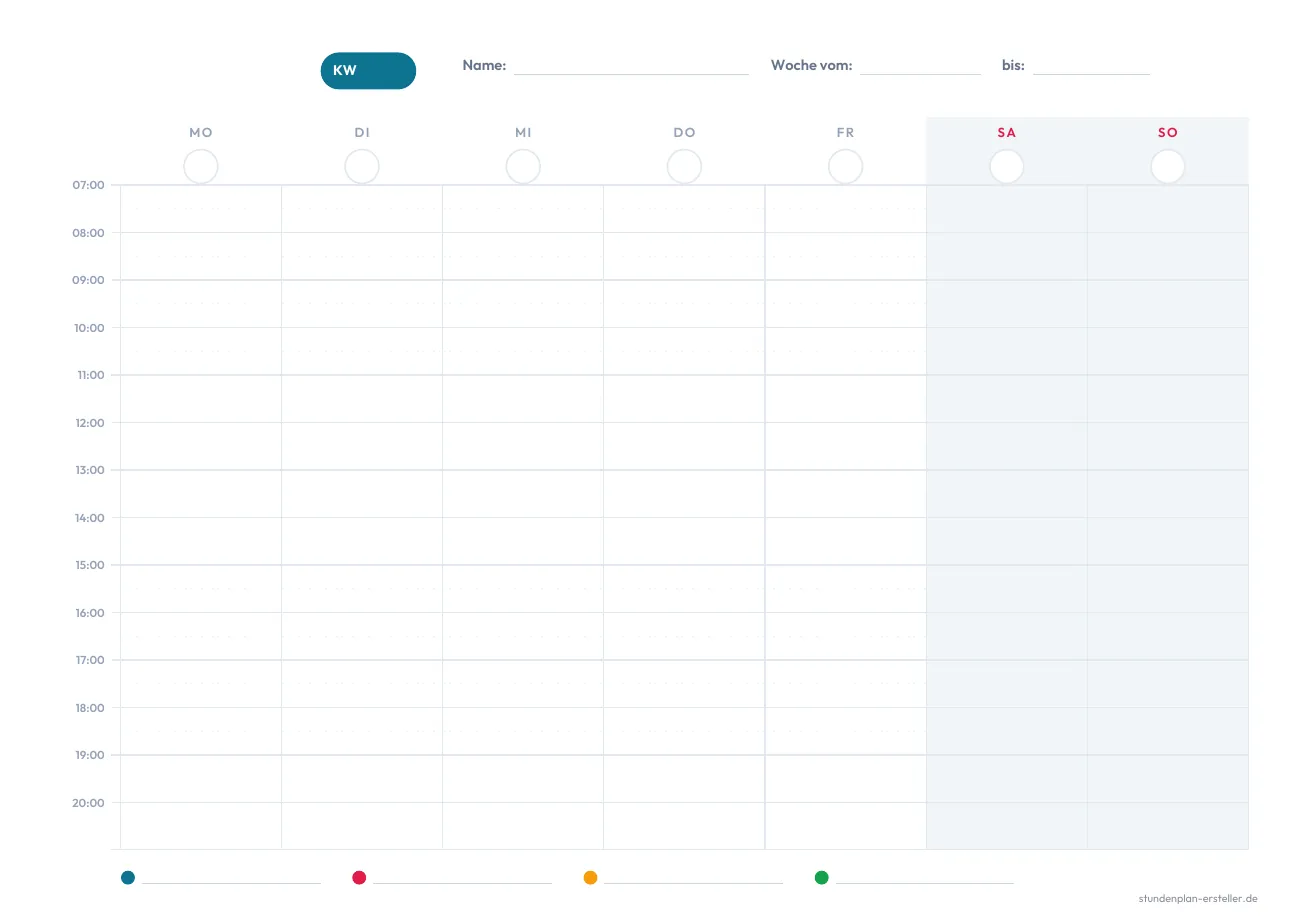Click the orange legend dot
This screenshot has height=918, width=1298.
coord(590,877)
